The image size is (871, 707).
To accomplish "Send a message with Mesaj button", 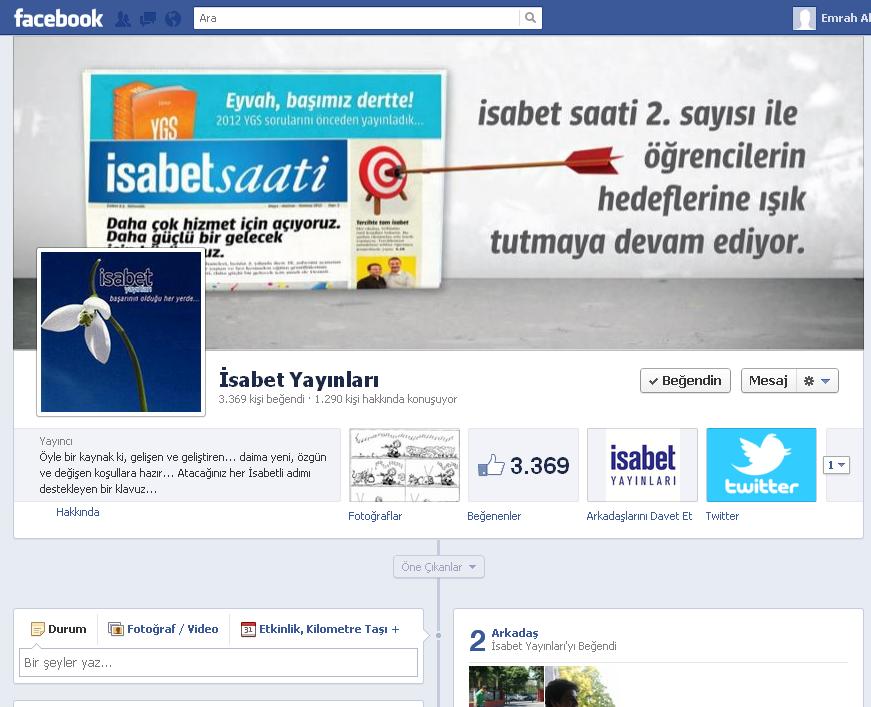I will click(769, 381).
